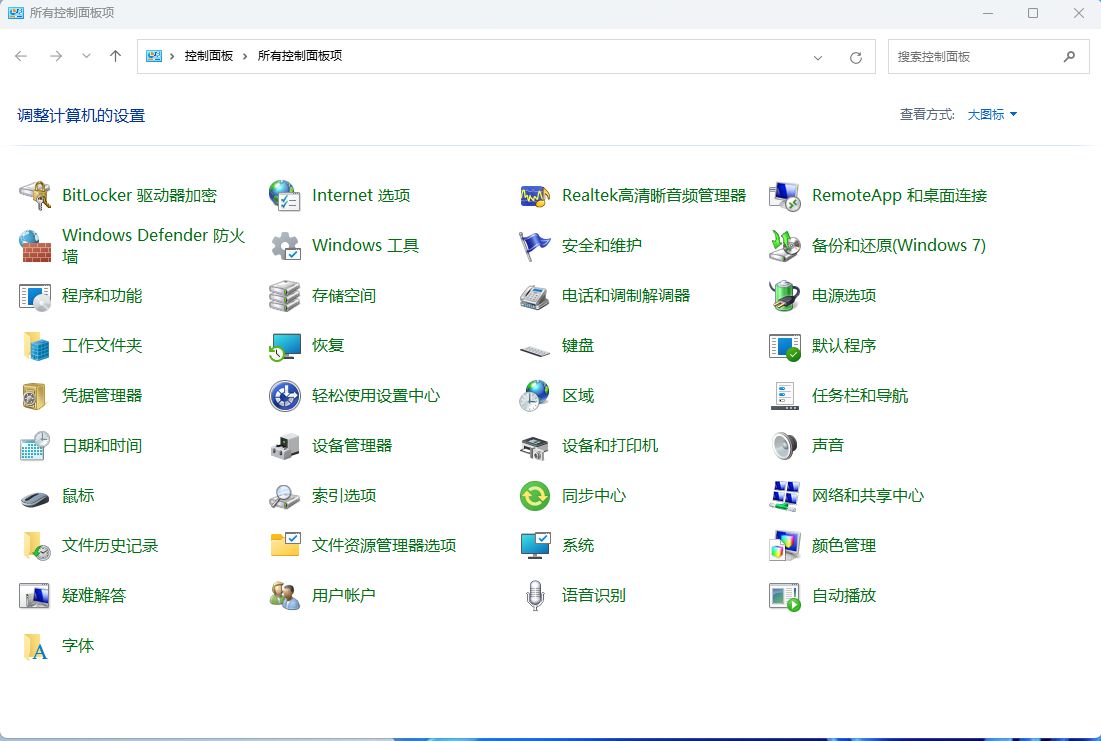Focus the 搜索控制面板 search box
This screenshot has height=741, width=1101.
[x=989, y=56]
